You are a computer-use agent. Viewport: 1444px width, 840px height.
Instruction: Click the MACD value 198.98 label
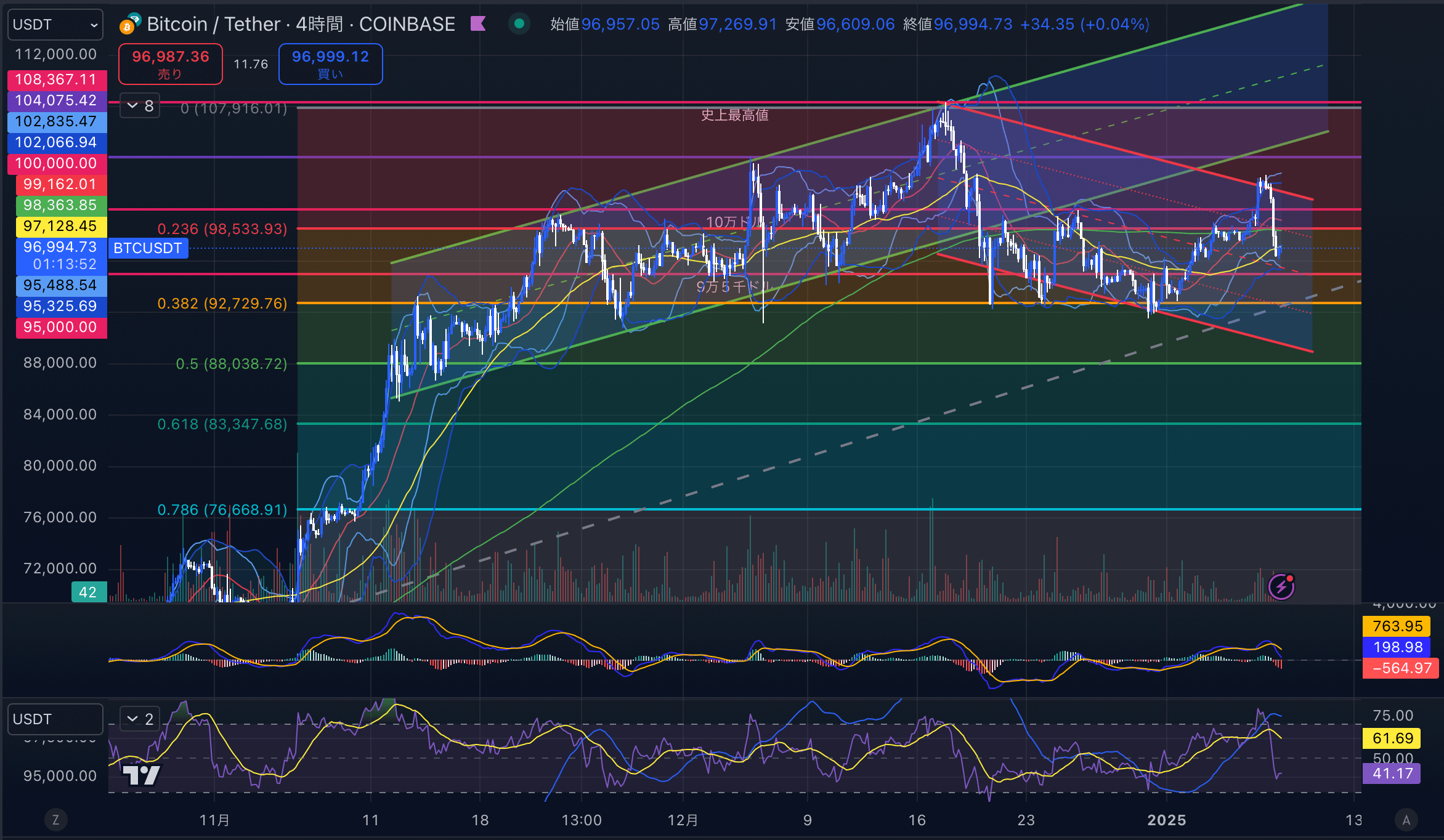[x=1397, y=647]
